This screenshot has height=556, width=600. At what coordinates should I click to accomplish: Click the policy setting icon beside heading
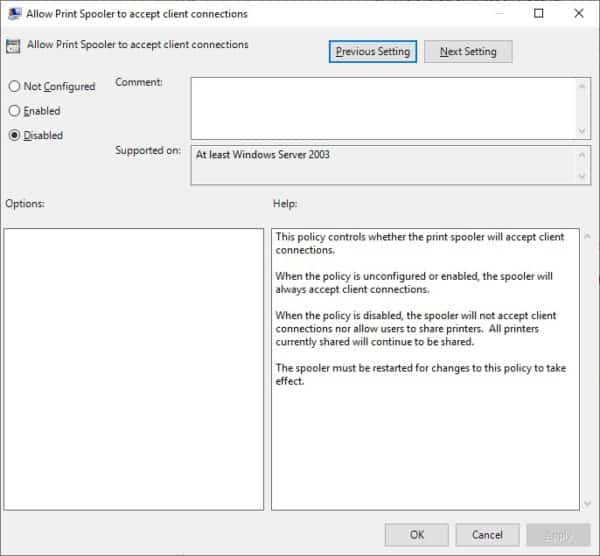tap(13, 46)
